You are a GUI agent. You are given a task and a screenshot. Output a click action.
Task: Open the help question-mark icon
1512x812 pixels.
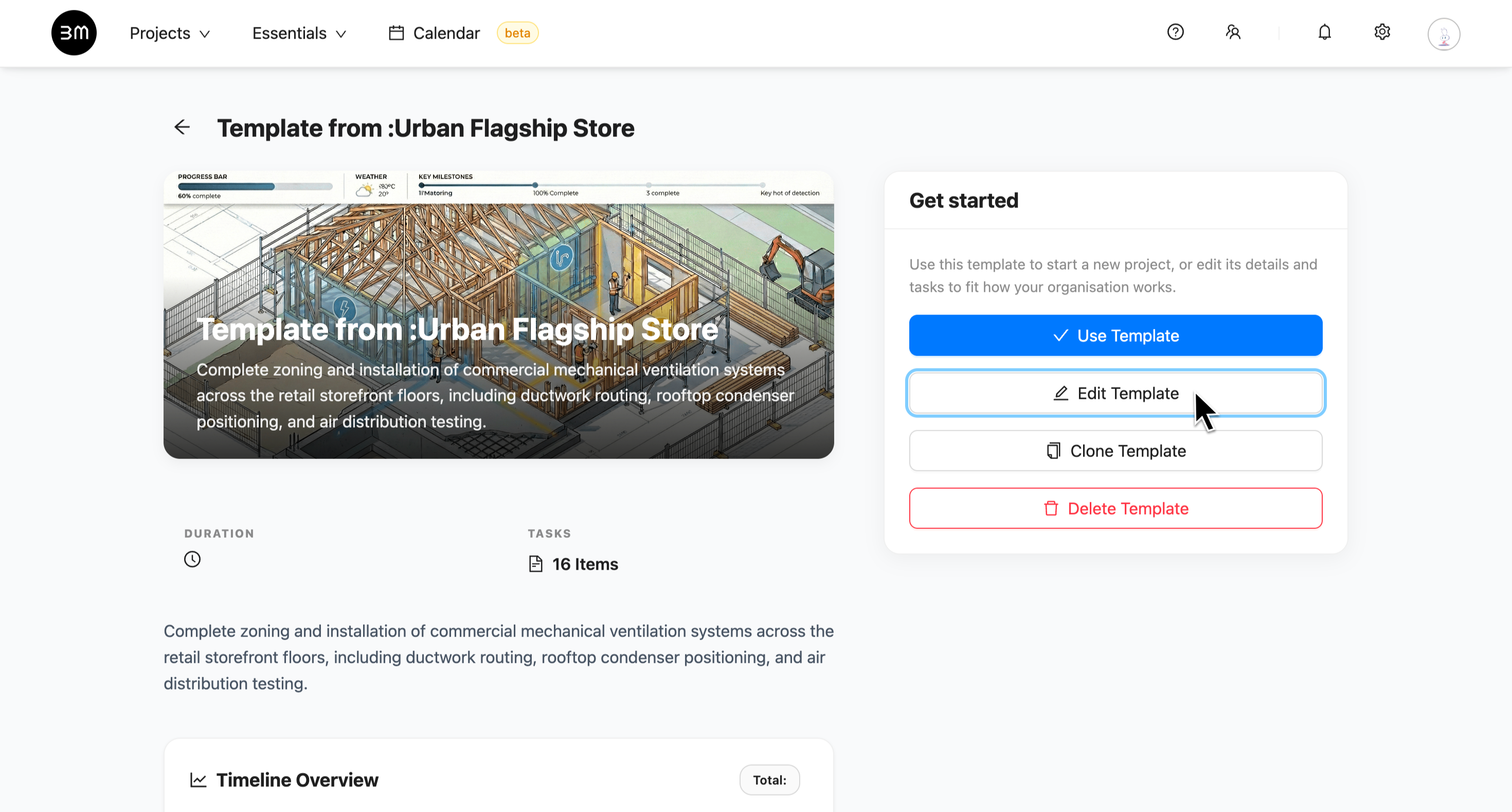[1175, 32]
